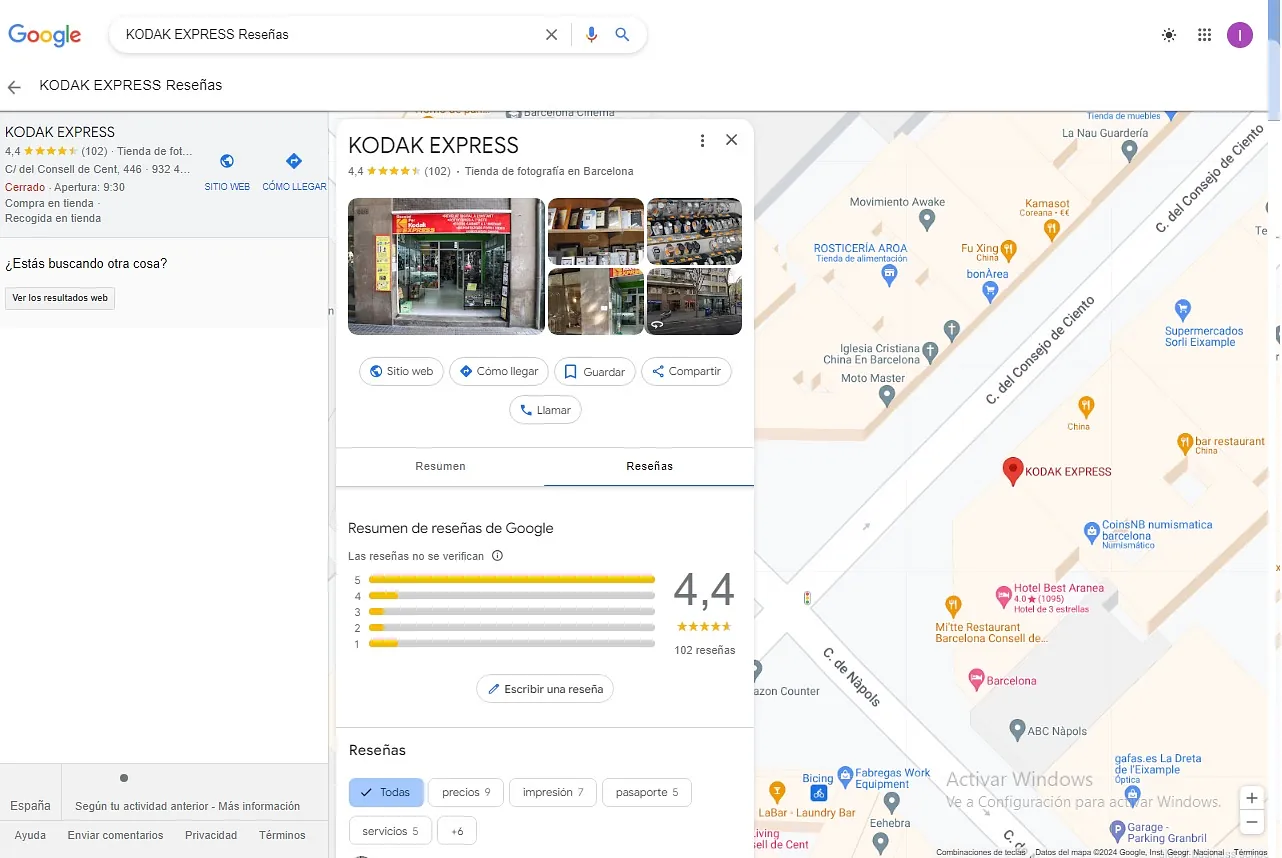This screenshot has height=858, width=1282.
Task: Click the Llamar button
Action: pyautogui.click(x=545, y=410)
